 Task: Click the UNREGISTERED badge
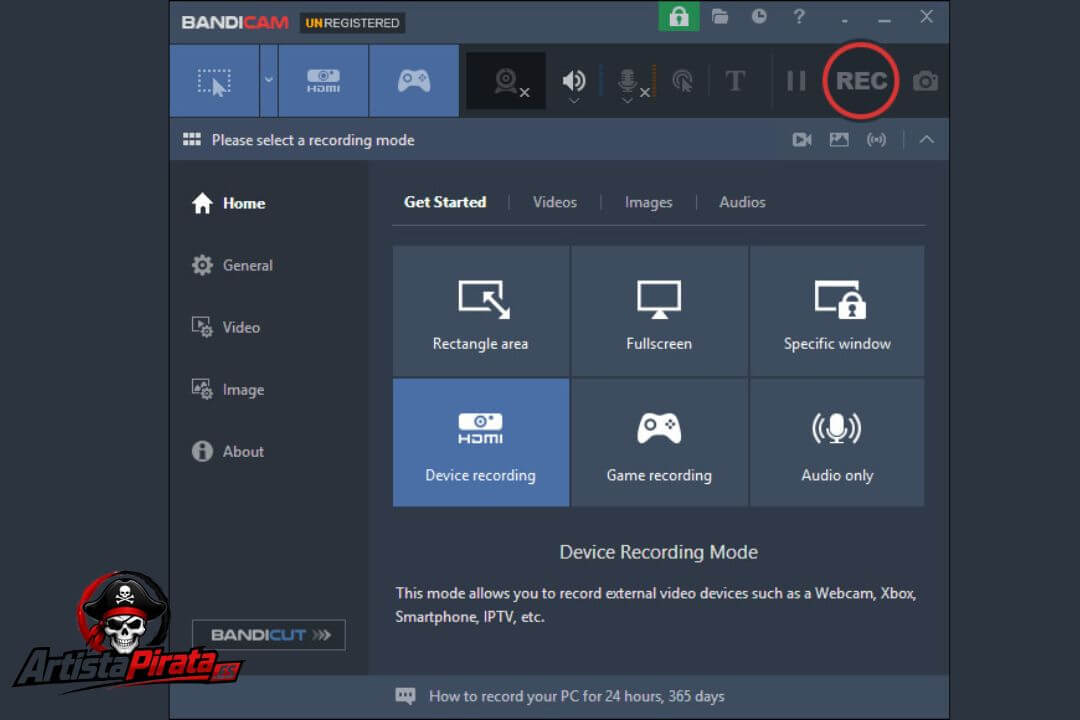click(x=352, y=23)
